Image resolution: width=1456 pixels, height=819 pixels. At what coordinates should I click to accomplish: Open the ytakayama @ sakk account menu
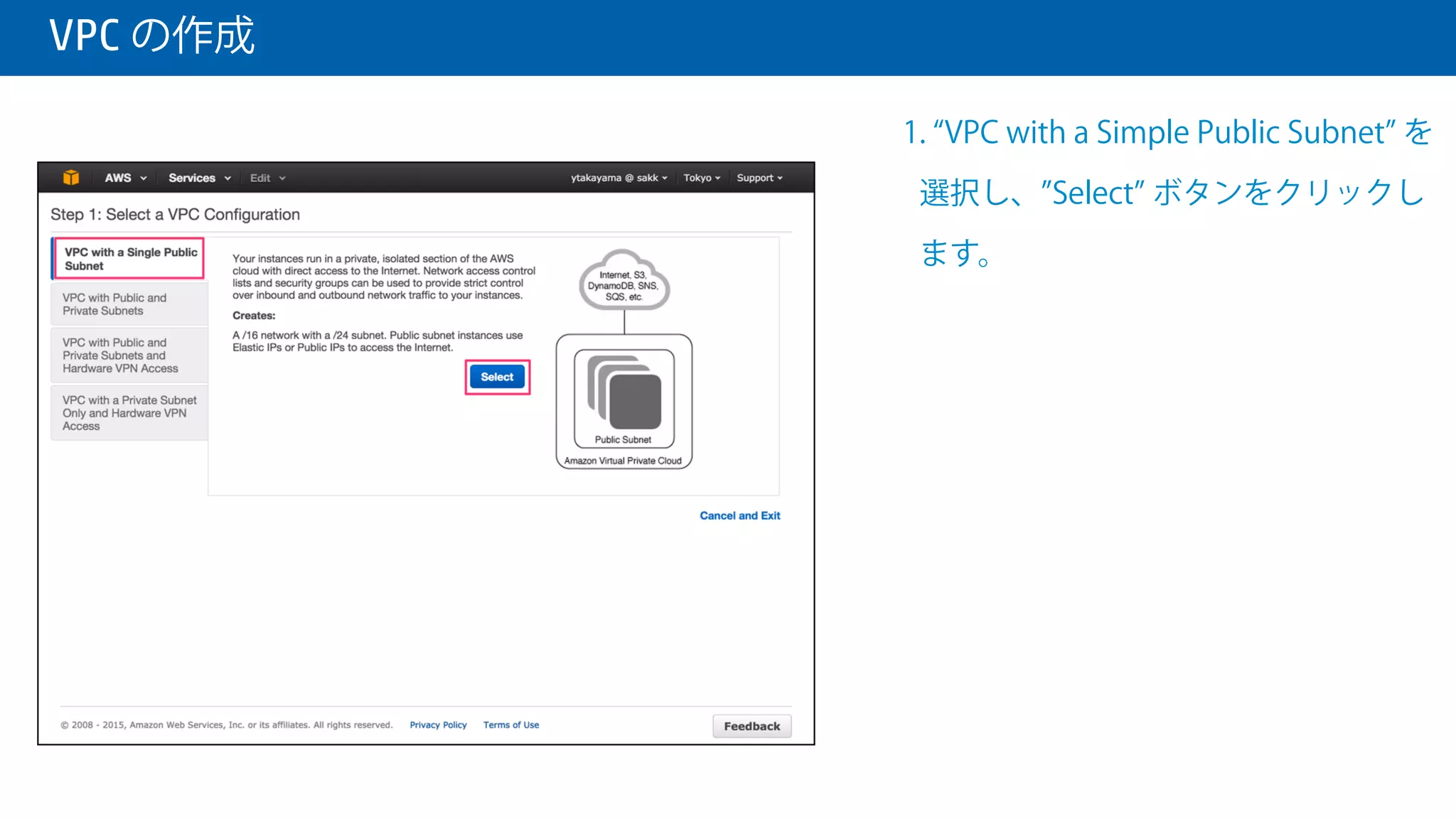pyautogui.click(x=619, y=178)
